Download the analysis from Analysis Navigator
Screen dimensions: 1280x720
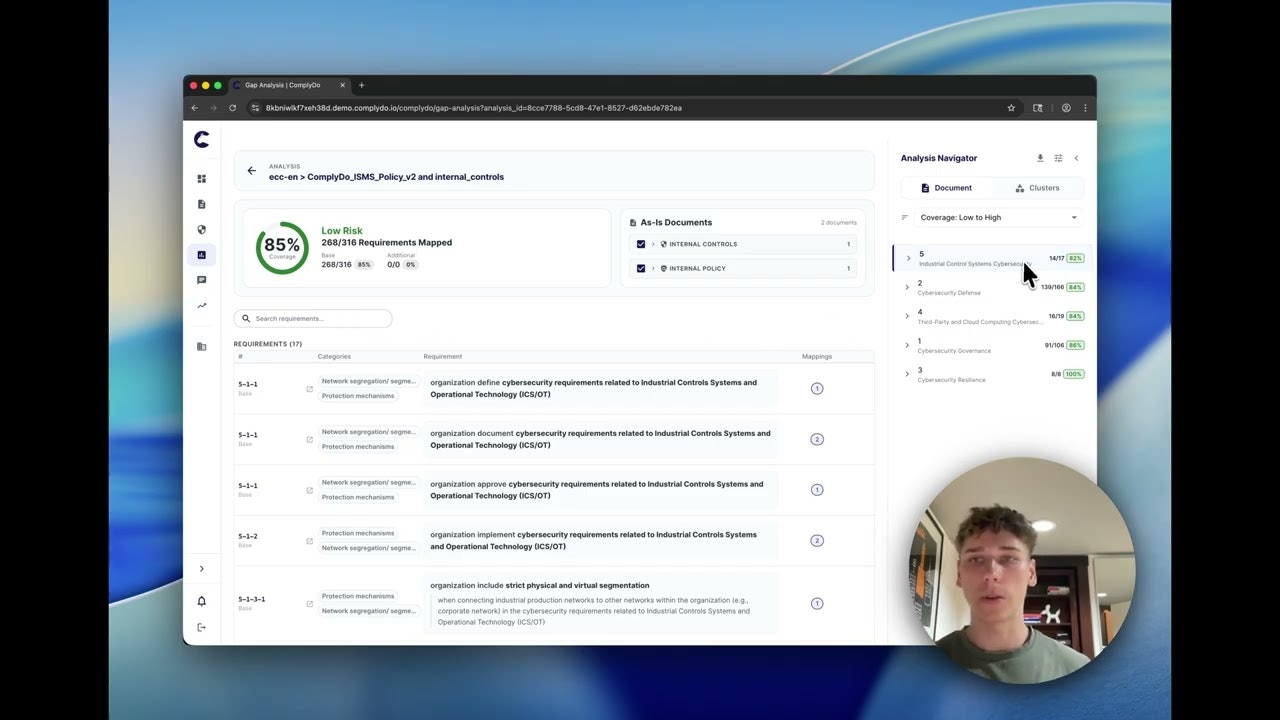click(x=1040, y=158)
